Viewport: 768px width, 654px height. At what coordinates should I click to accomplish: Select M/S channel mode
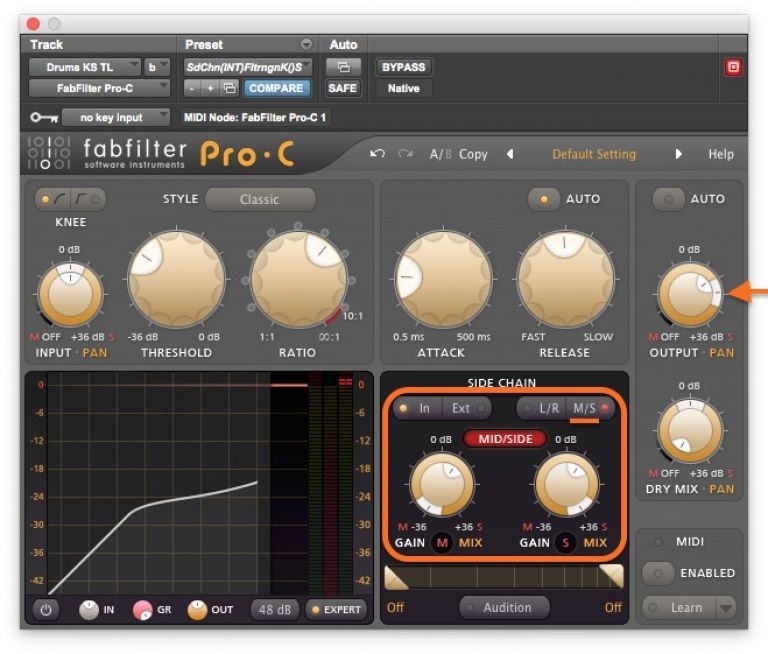pos(590,408)
